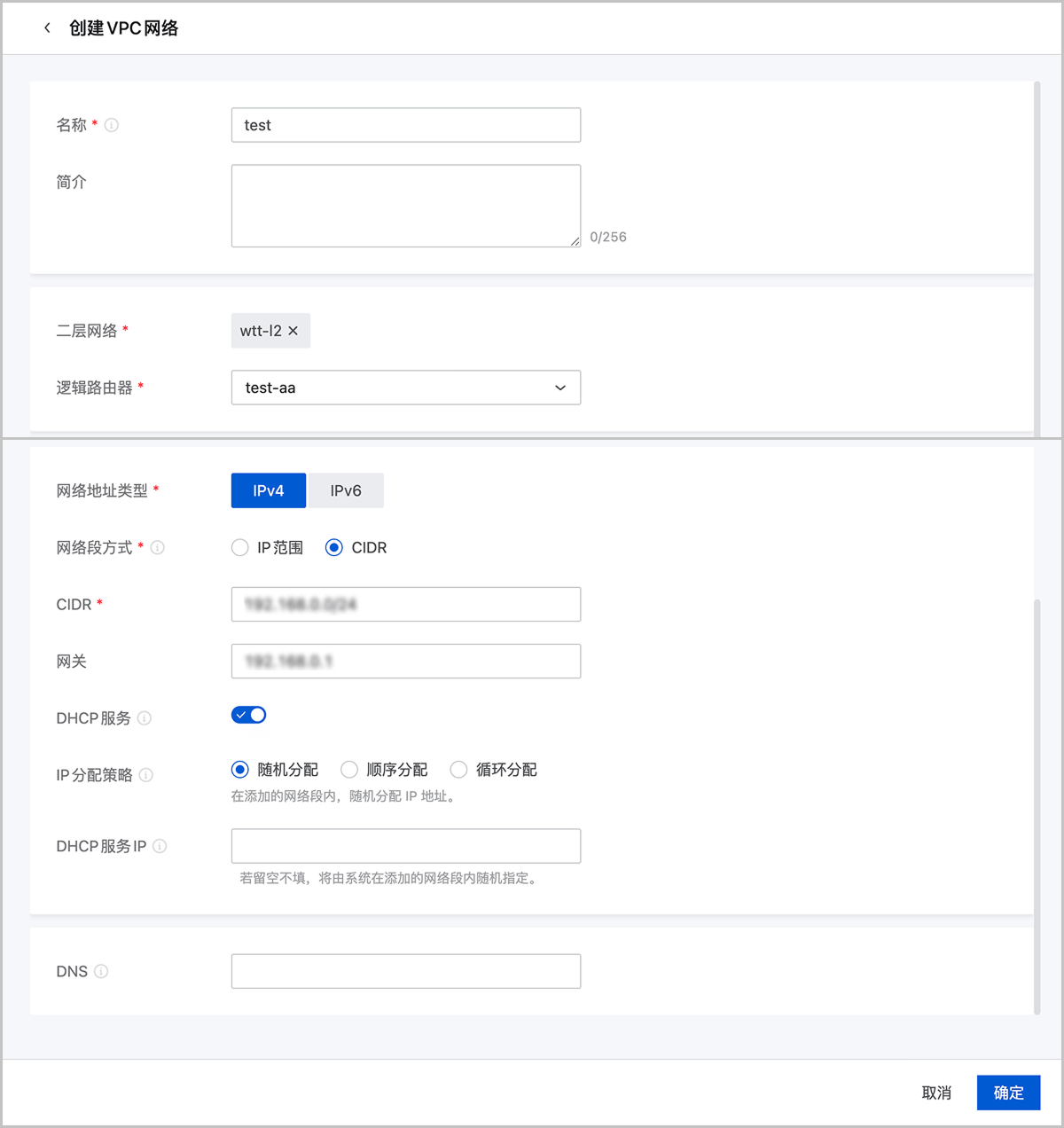
Task: Click the info icon beside DHCP 服务 IP
Action: click(160, 846)
